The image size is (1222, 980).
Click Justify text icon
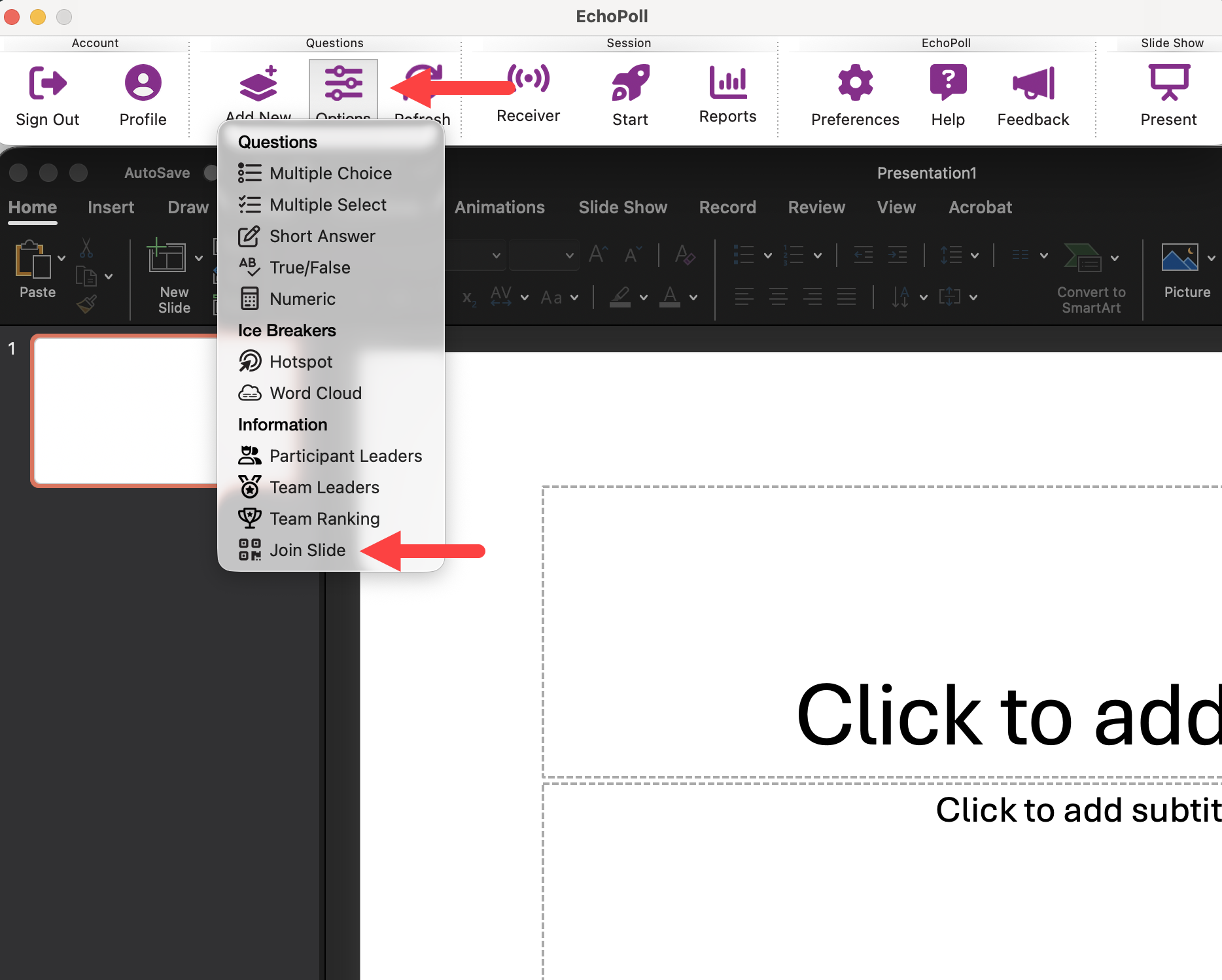pyautogui.click(x=847, y=297)
